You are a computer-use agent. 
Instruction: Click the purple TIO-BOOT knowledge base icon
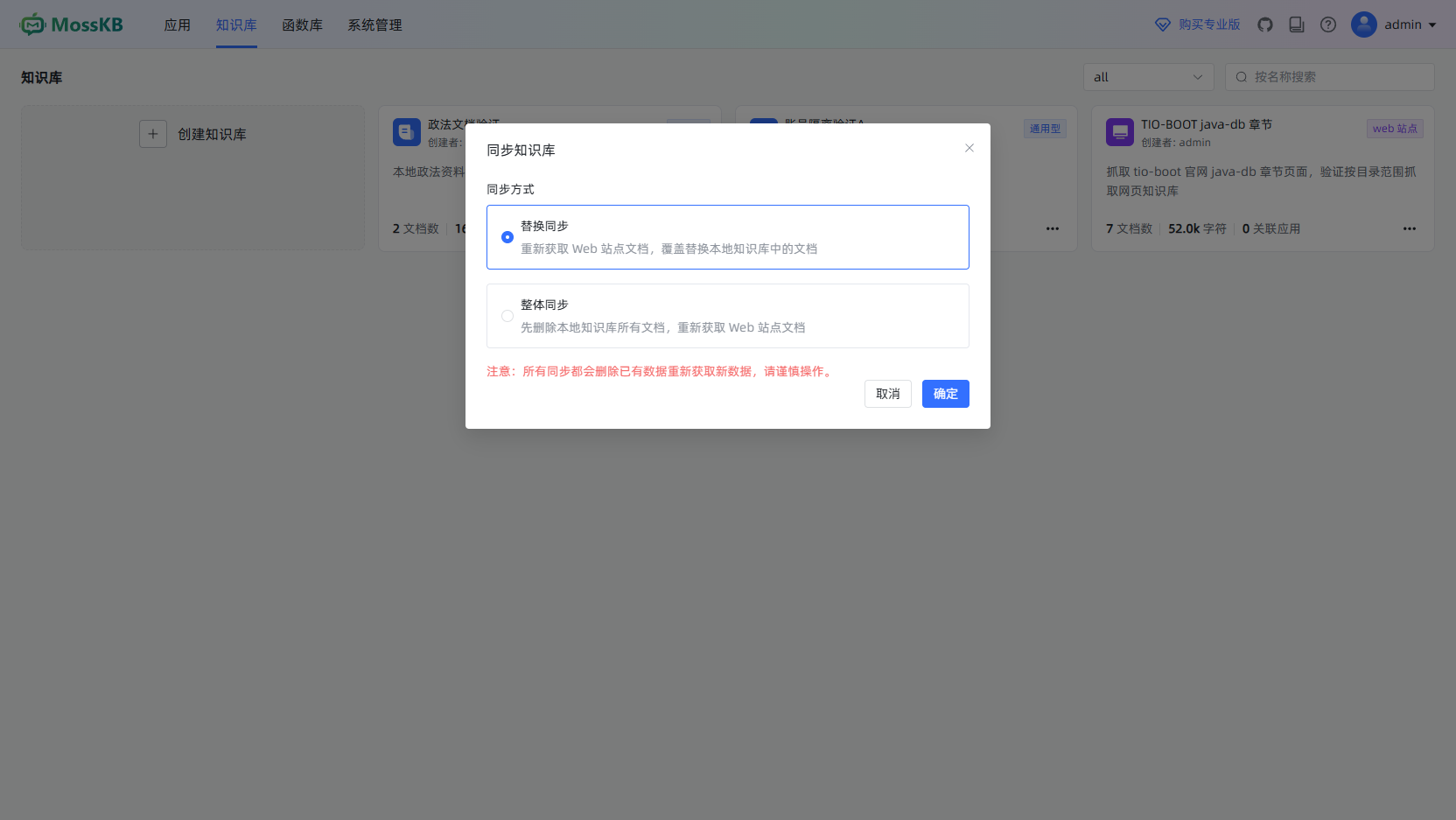1120,132
